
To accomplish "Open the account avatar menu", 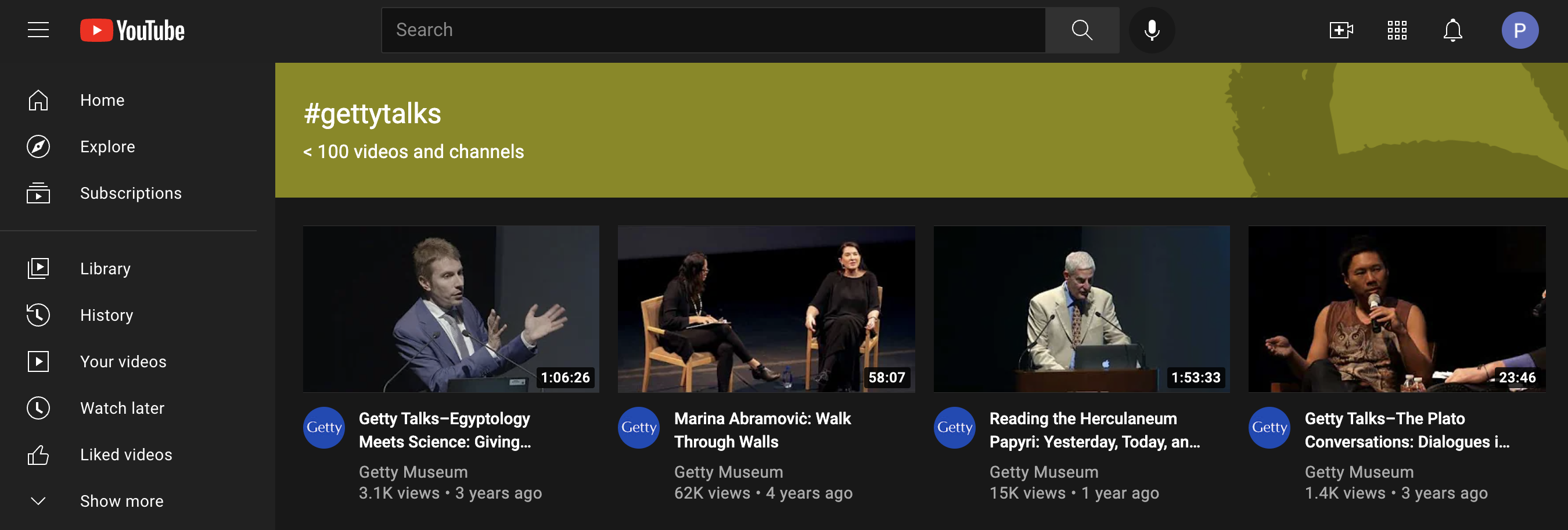I will [1519, 30].
